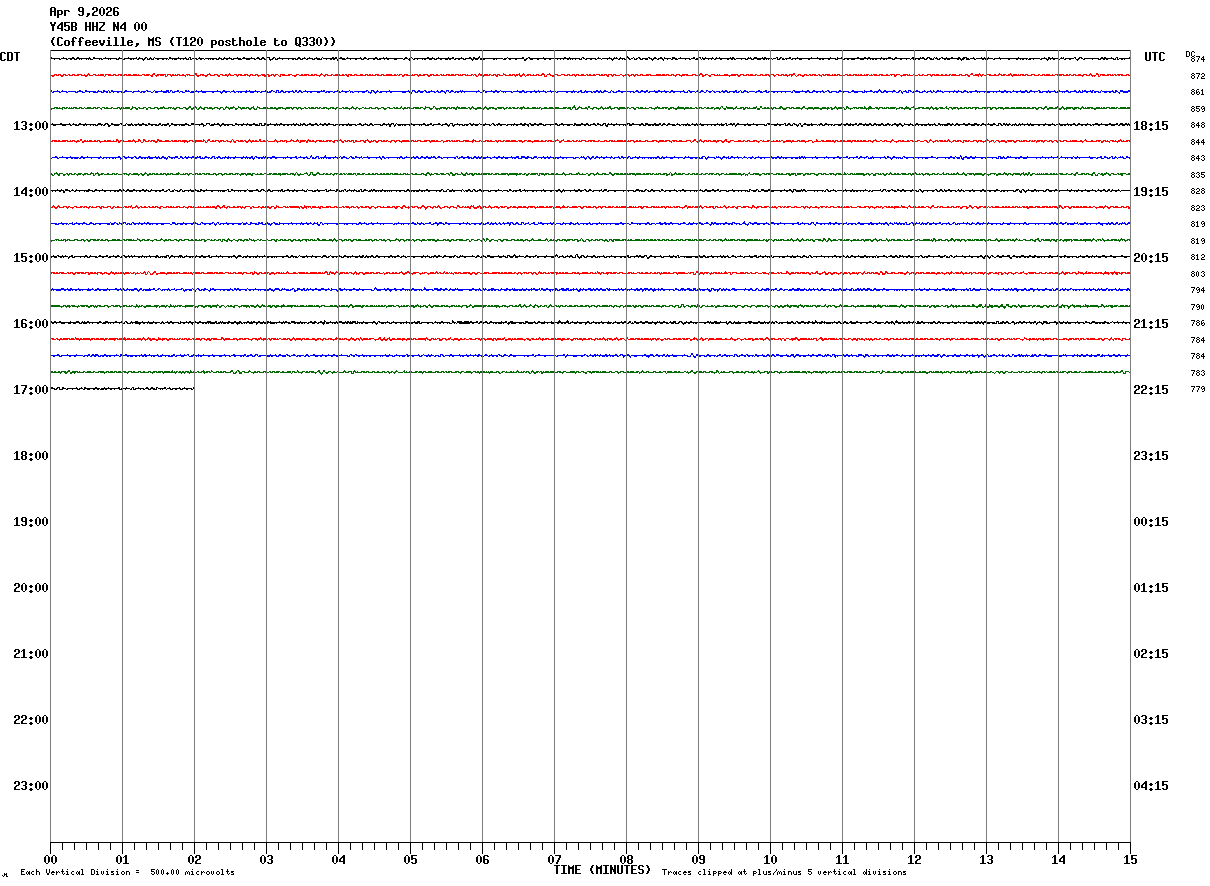This screenshot has height=886, width=1210.
Task: Click the 'TIME (MINUTES)' axis title
Action: 602,870
